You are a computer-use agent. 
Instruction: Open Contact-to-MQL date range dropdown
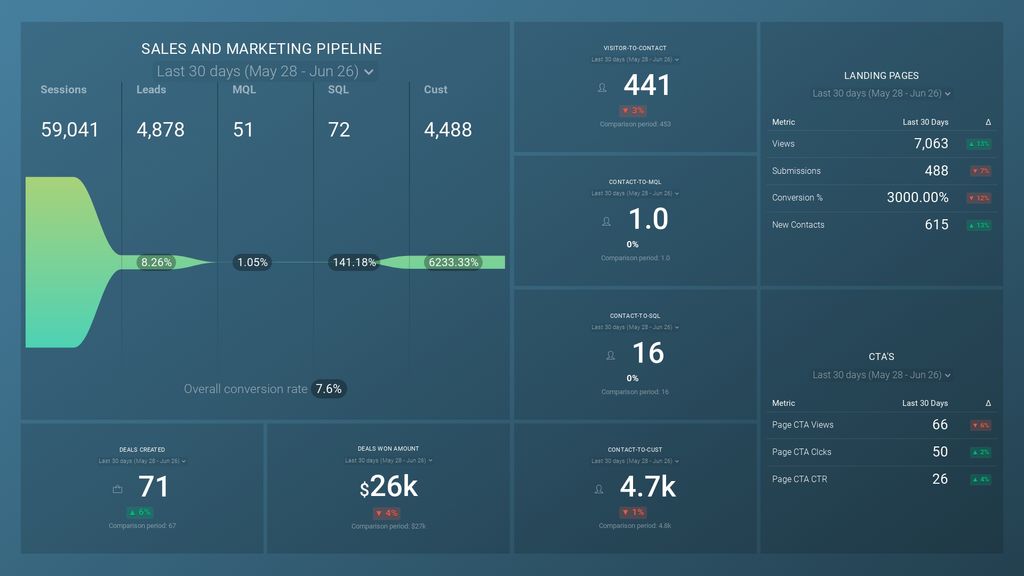click(x=635, y=193)
